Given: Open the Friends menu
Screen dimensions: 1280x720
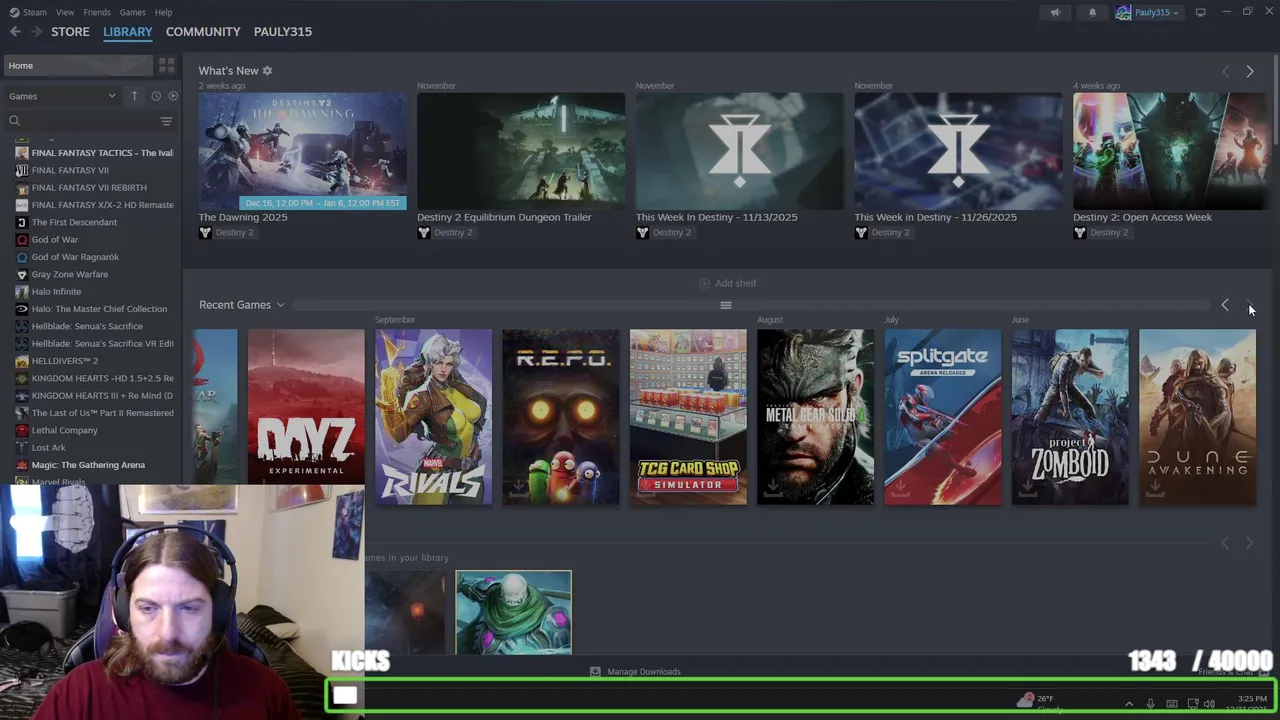Looking at the screenshot, I should click(x=97, y=12).
